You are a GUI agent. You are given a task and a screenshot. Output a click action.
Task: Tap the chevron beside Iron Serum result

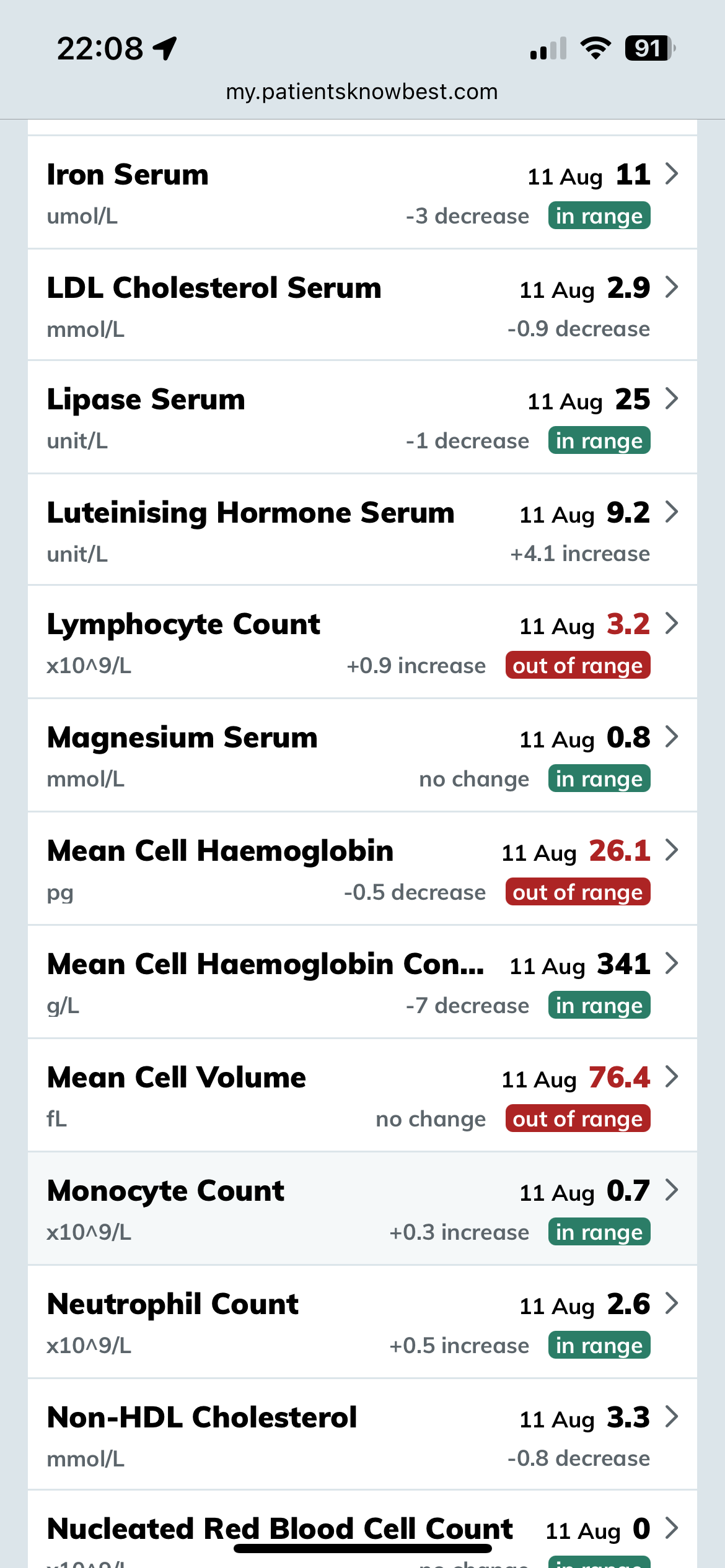click(672, 174)
